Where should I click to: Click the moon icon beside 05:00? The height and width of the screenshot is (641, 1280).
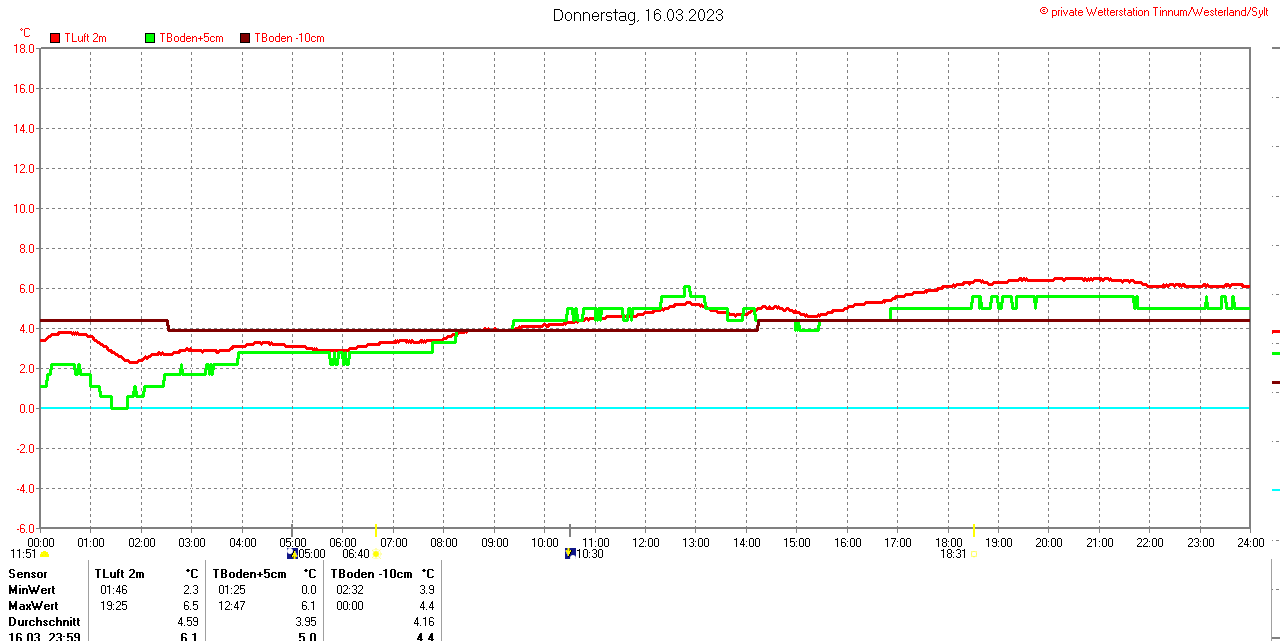click(292, 553)
